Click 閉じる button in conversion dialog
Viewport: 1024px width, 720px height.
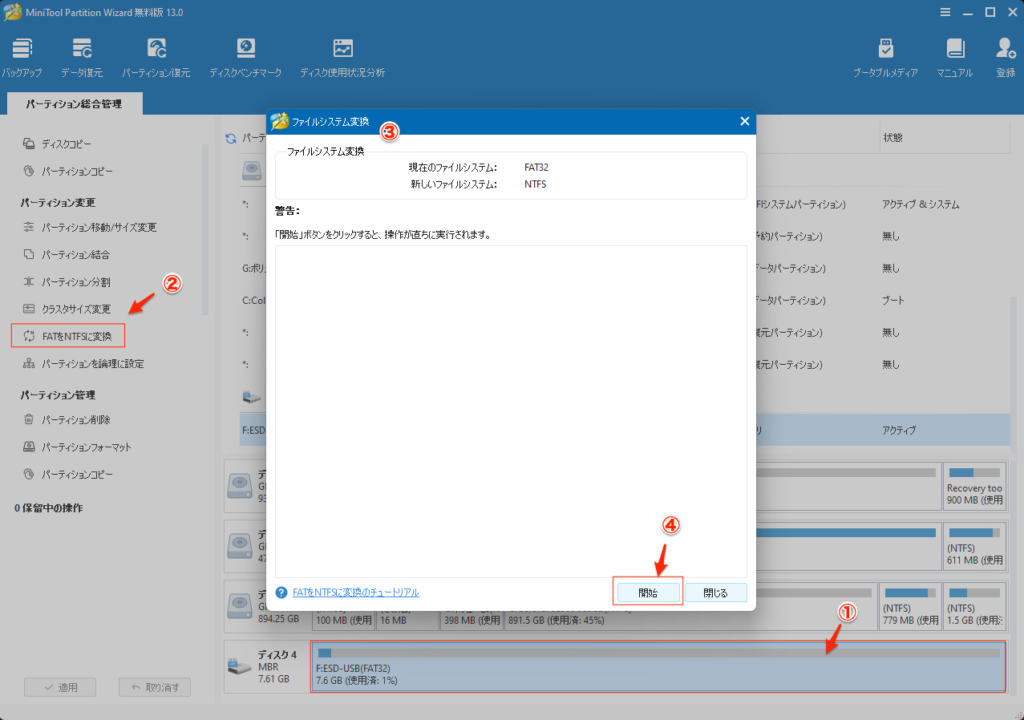point(716,592)
